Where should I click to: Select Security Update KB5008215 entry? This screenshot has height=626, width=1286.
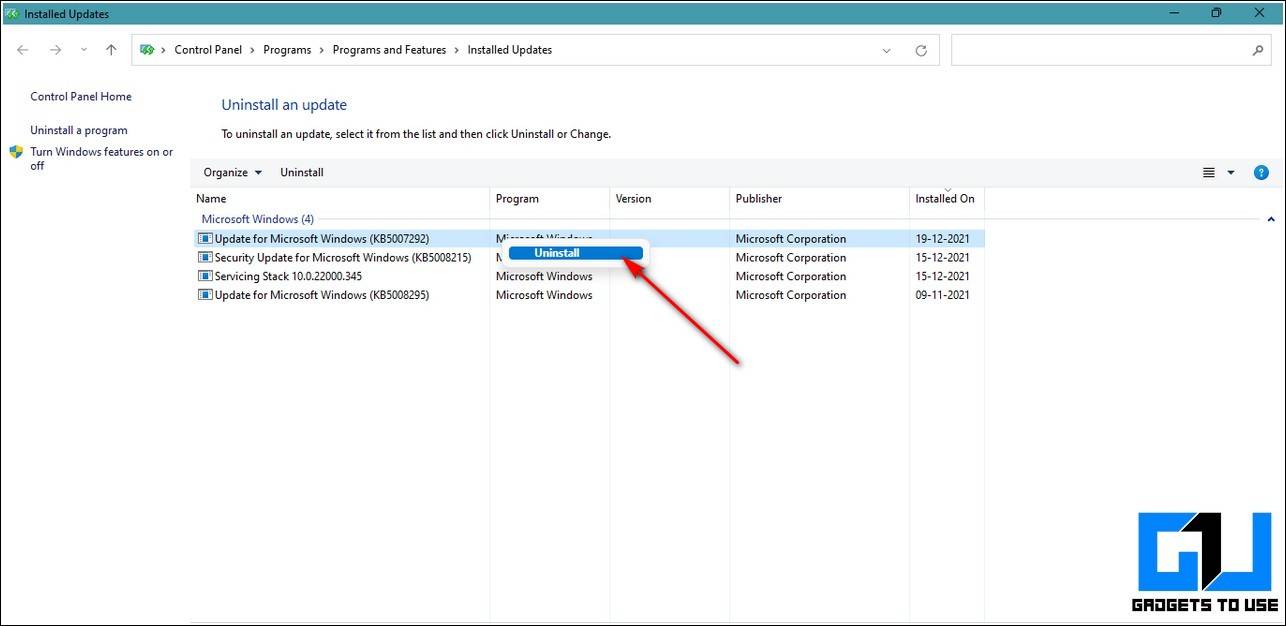pyautogui.click(x=342, y=258)
